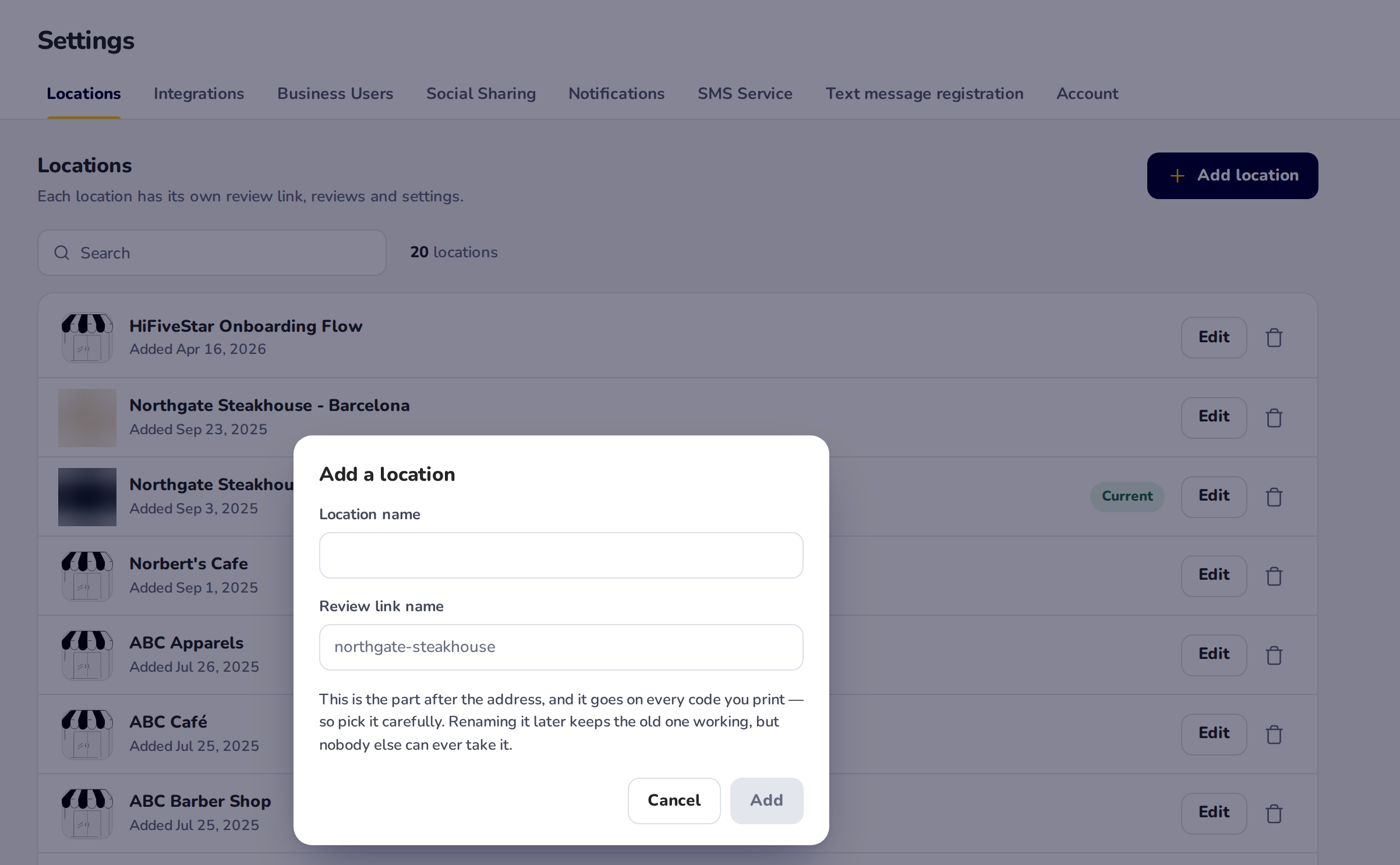
Task: Click storefront icon of HiFiveStar Onboarding Flow
Action: coord(87,338)
